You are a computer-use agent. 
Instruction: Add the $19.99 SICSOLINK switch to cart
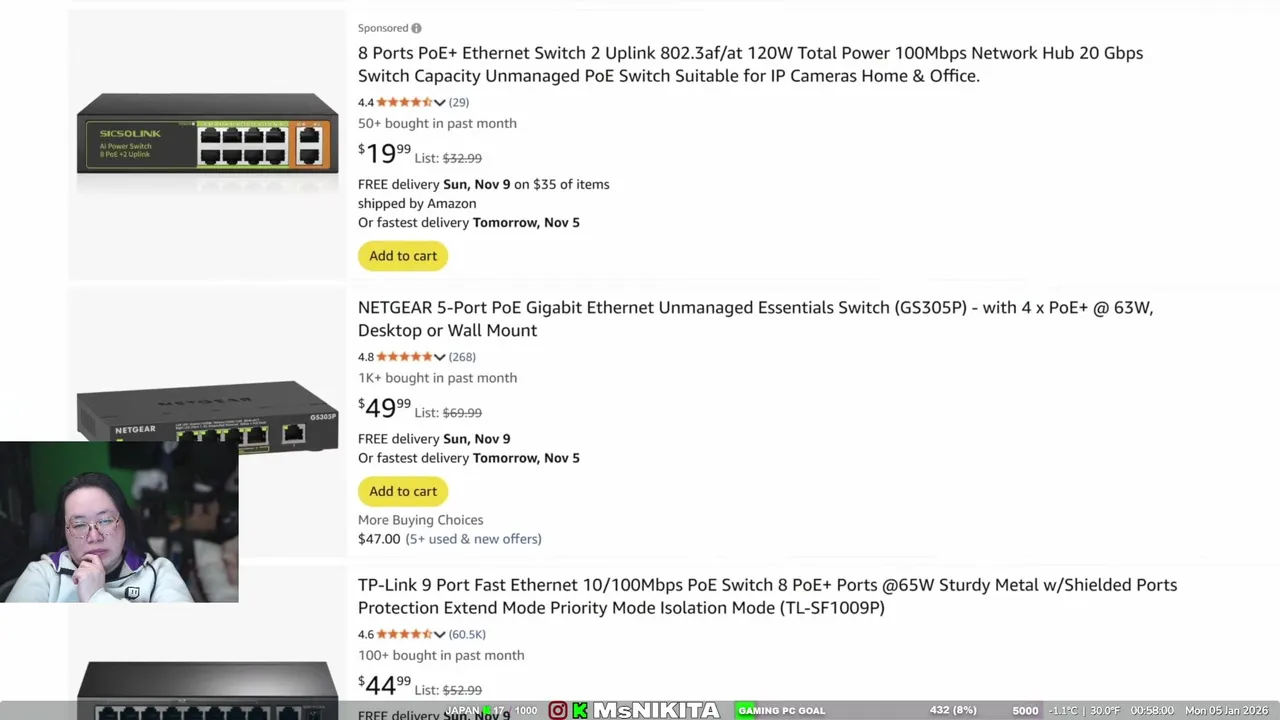(x=403, y=256)
